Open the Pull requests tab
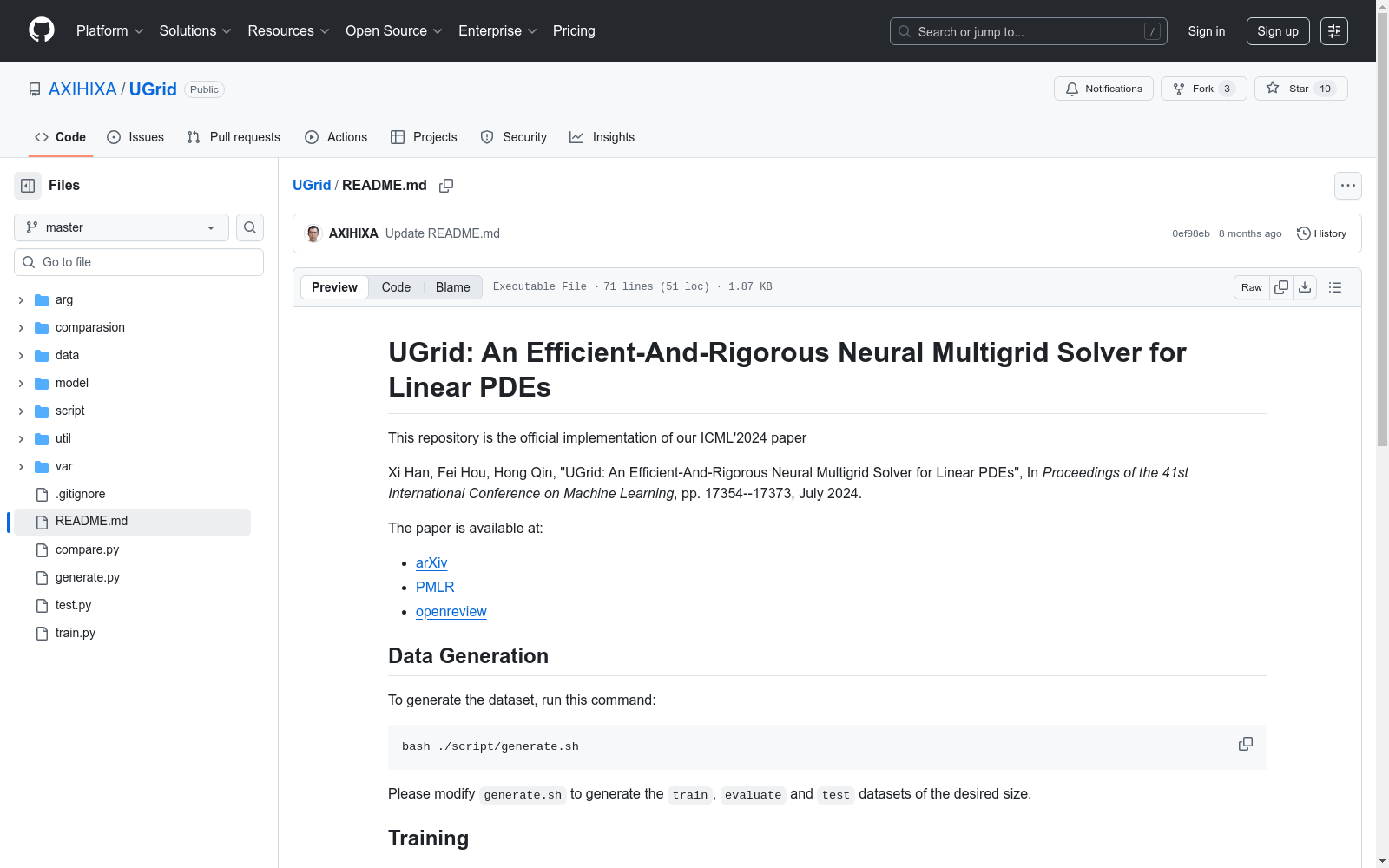The width and height of the screenshot is (1389, 868). (234, 137)
